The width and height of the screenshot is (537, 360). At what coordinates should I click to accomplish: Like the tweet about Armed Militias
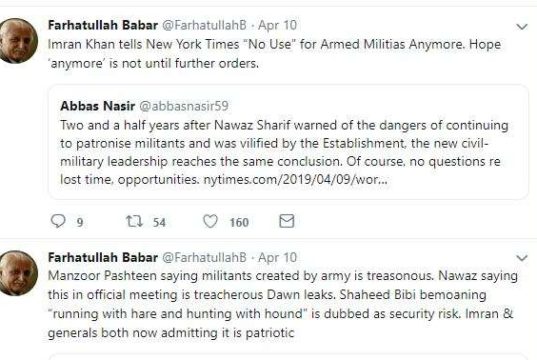(210, 221)
